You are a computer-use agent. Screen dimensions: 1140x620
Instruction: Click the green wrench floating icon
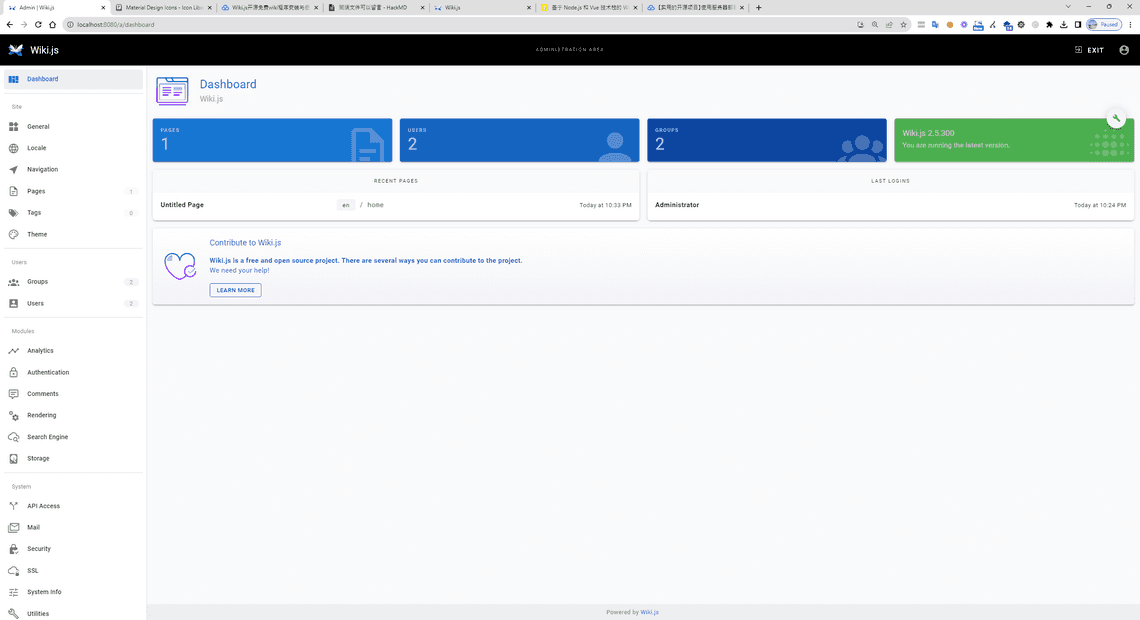1116,119
